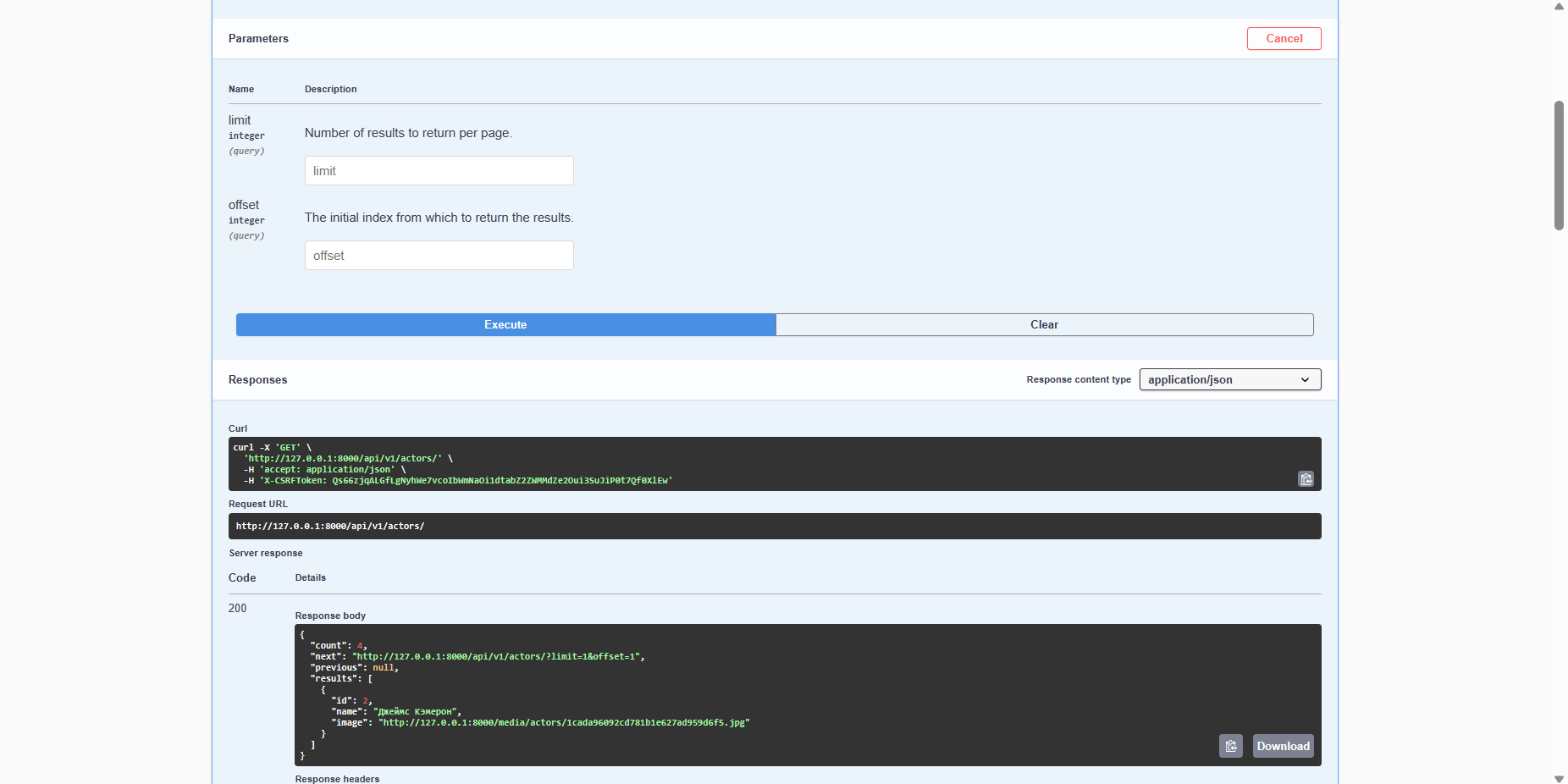Screen dimensions: 1568x784
Task: Click the scrollbar track on the right
Action: click(x=1557, y=423)
